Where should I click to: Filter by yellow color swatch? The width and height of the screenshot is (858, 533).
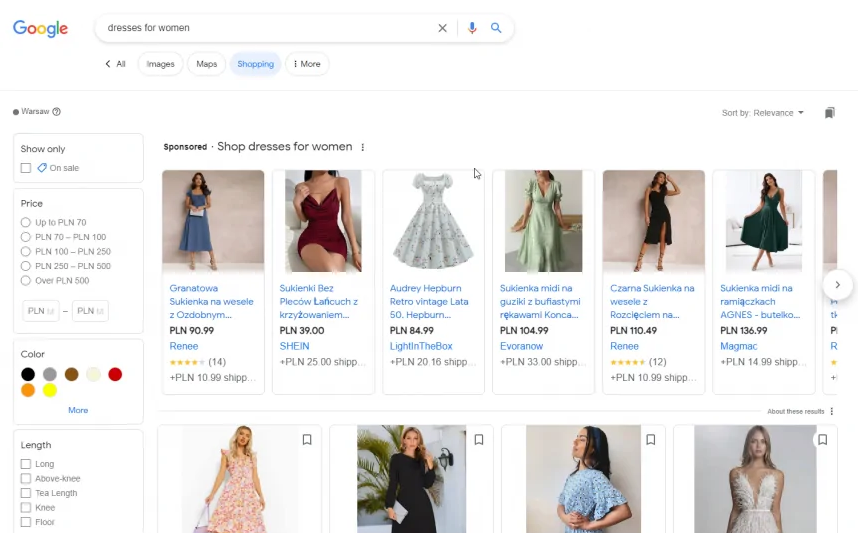tap(50, 390)
